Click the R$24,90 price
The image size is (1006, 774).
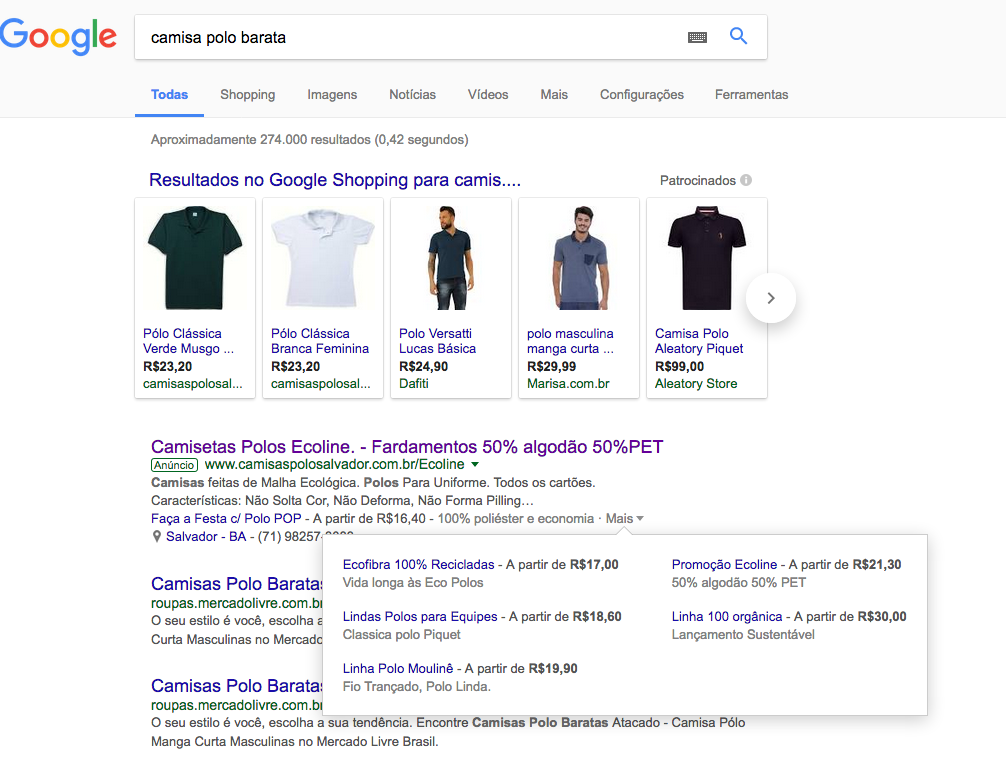click(x=423, y=366)
